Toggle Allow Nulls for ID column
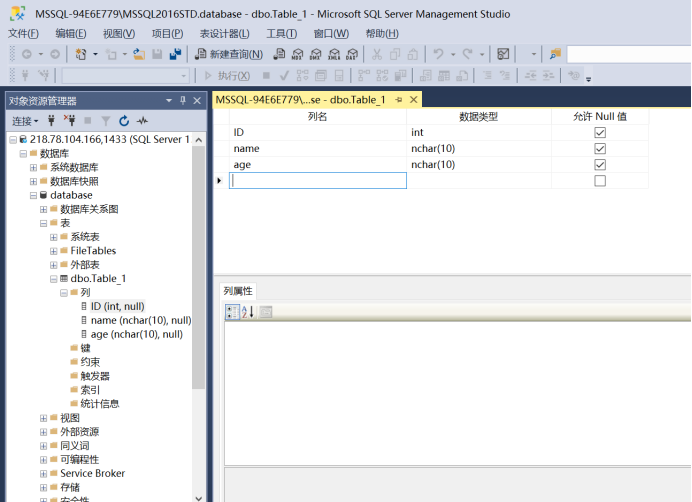The image size is (692, 502). [x=600, y=132]
